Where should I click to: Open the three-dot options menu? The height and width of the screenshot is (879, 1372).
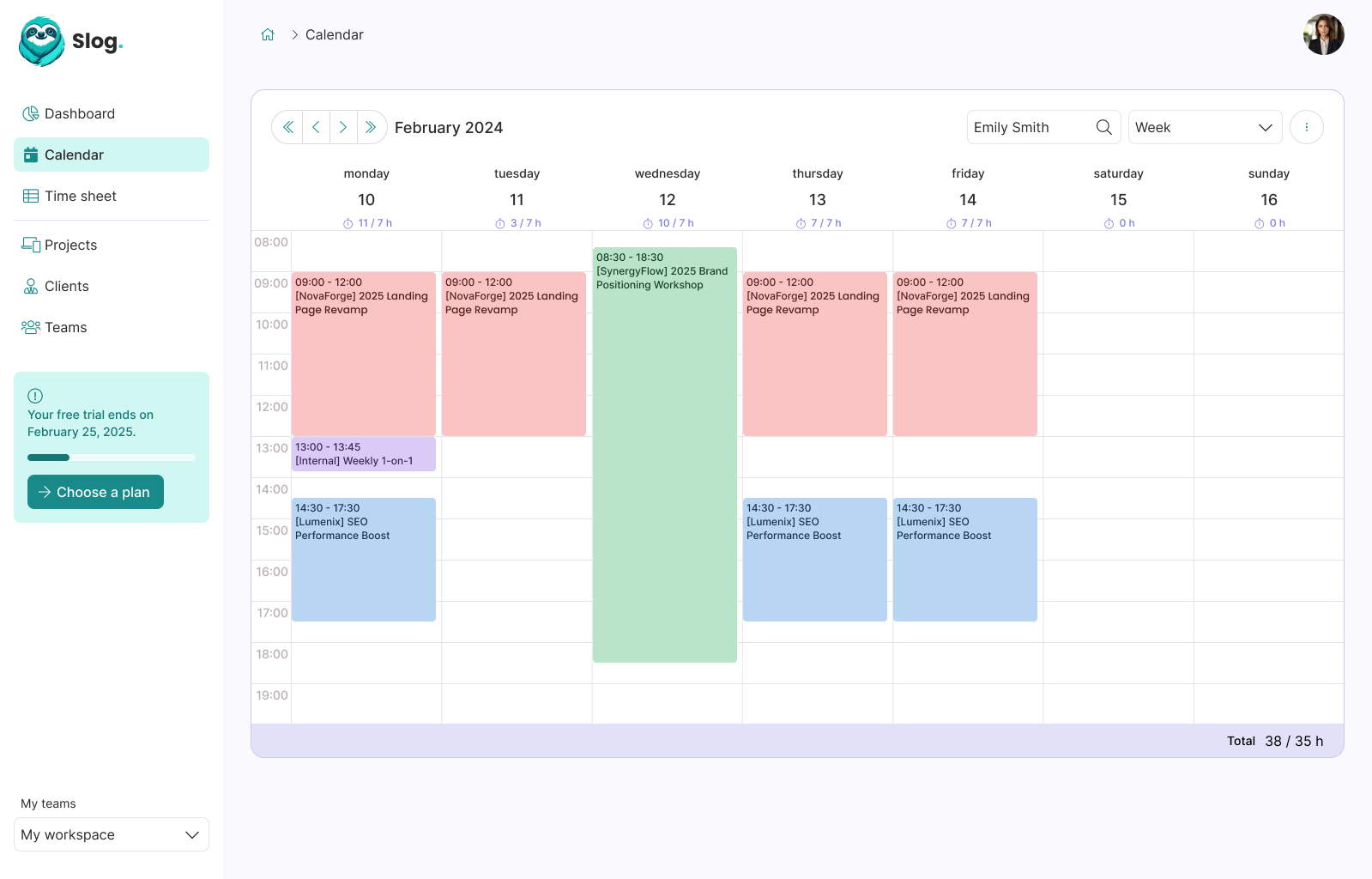1306,126
